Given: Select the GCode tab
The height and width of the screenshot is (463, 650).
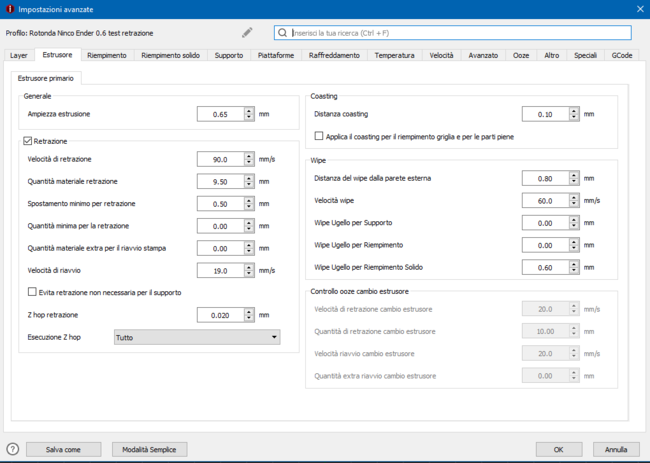Looking at the screenshot, I should [622, 56].
